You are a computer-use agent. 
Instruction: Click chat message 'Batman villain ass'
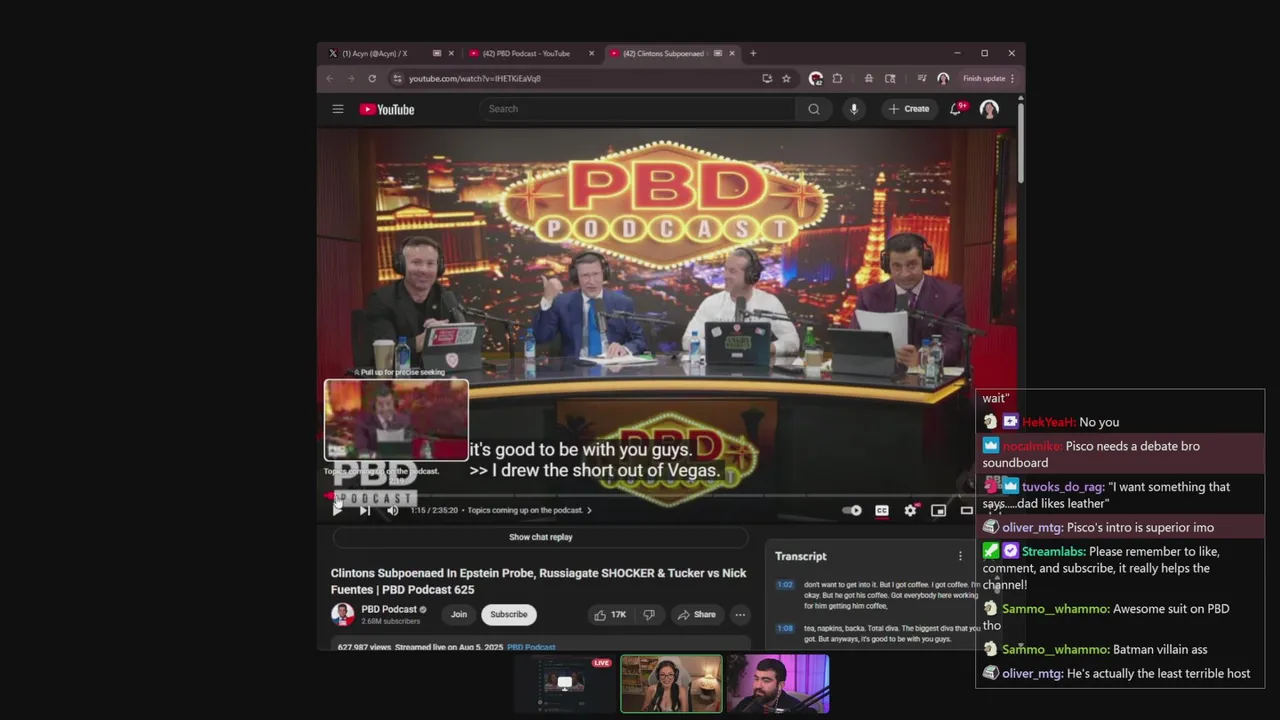click(x=1160, y=649)
